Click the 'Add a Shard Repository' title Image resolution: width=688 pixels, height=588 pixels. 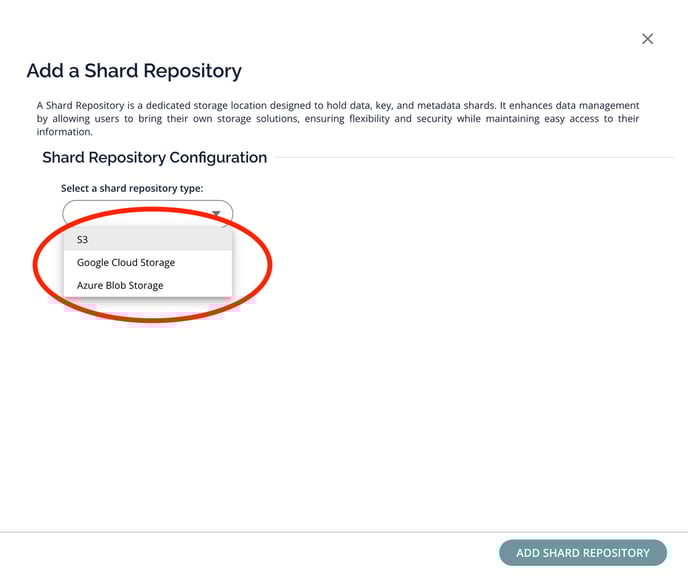134,71
